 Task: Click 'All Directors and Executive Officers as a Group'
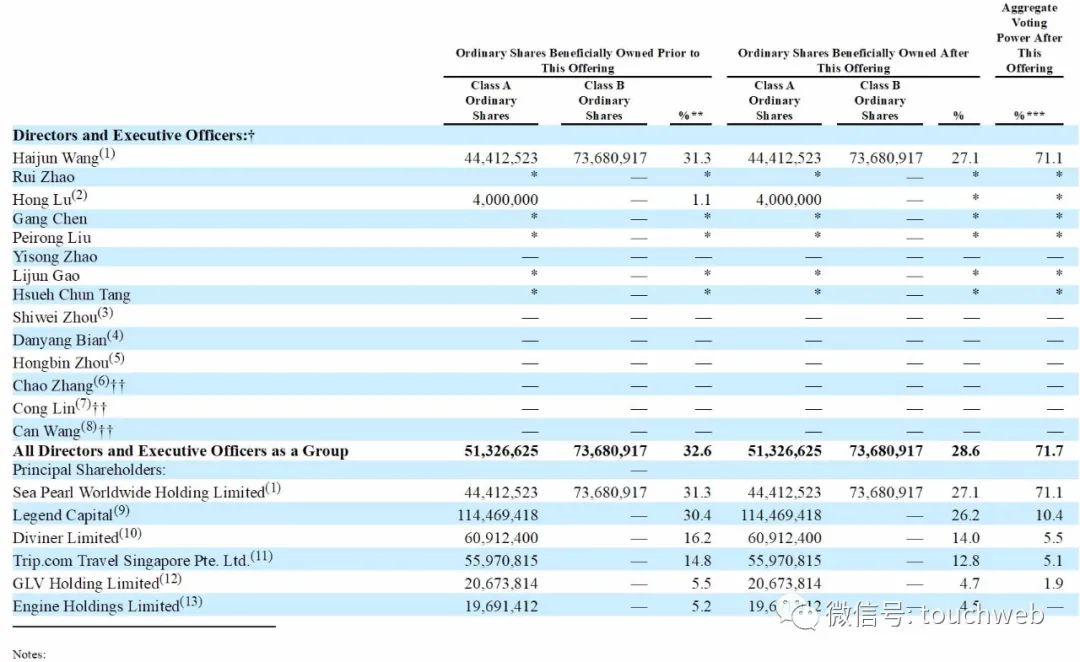[180, 451]
